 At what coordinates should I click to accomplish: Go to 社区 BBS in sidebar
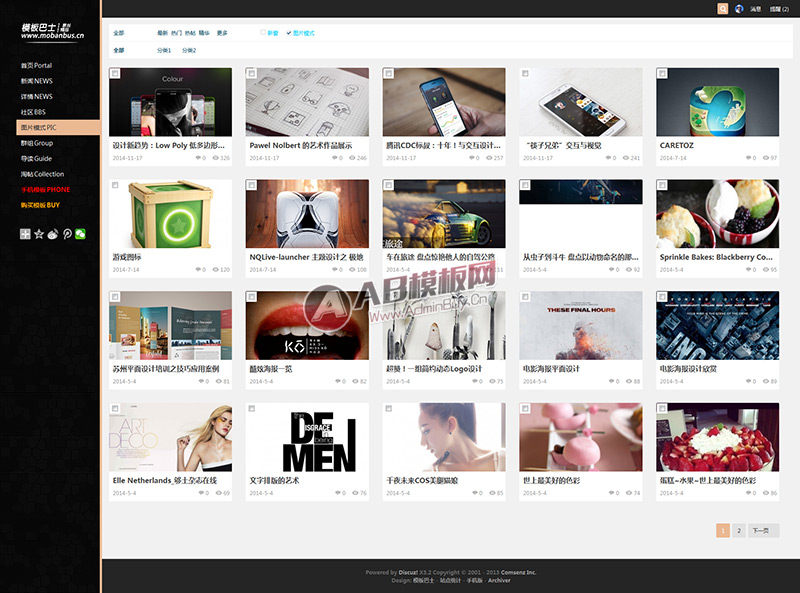(x=34, y=112)
